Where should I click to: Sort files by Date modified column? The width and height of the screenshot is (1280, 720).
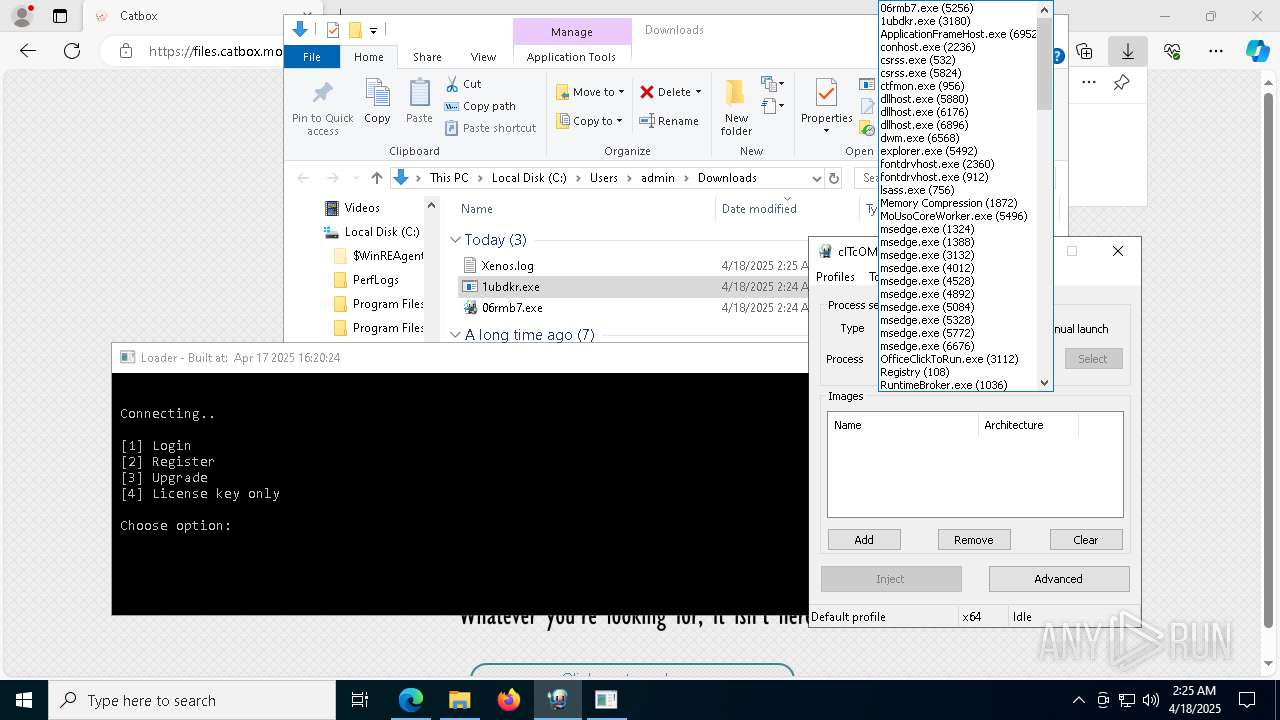[x=759, y=209]
